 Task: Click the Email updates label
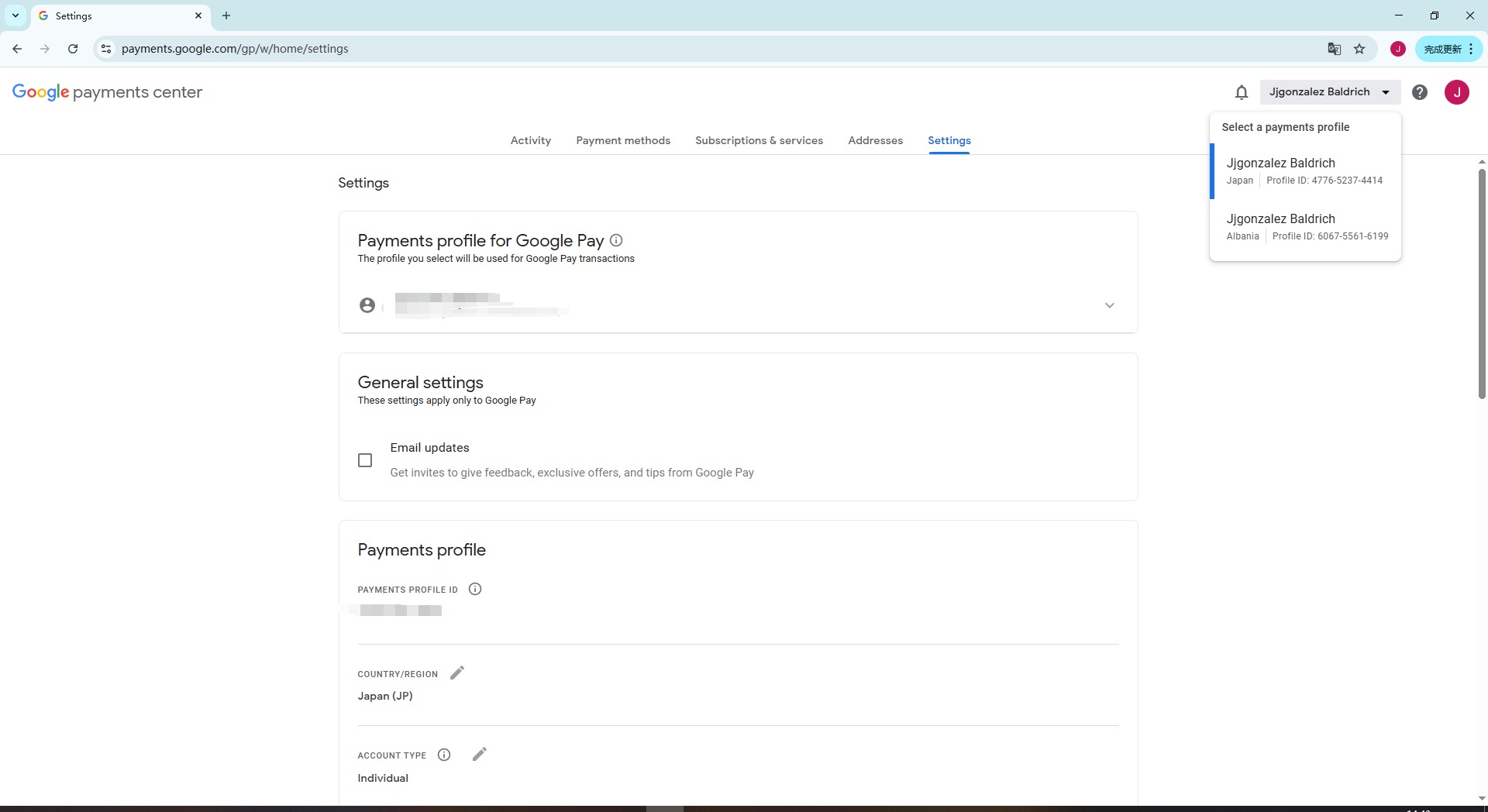pos(429,448)
